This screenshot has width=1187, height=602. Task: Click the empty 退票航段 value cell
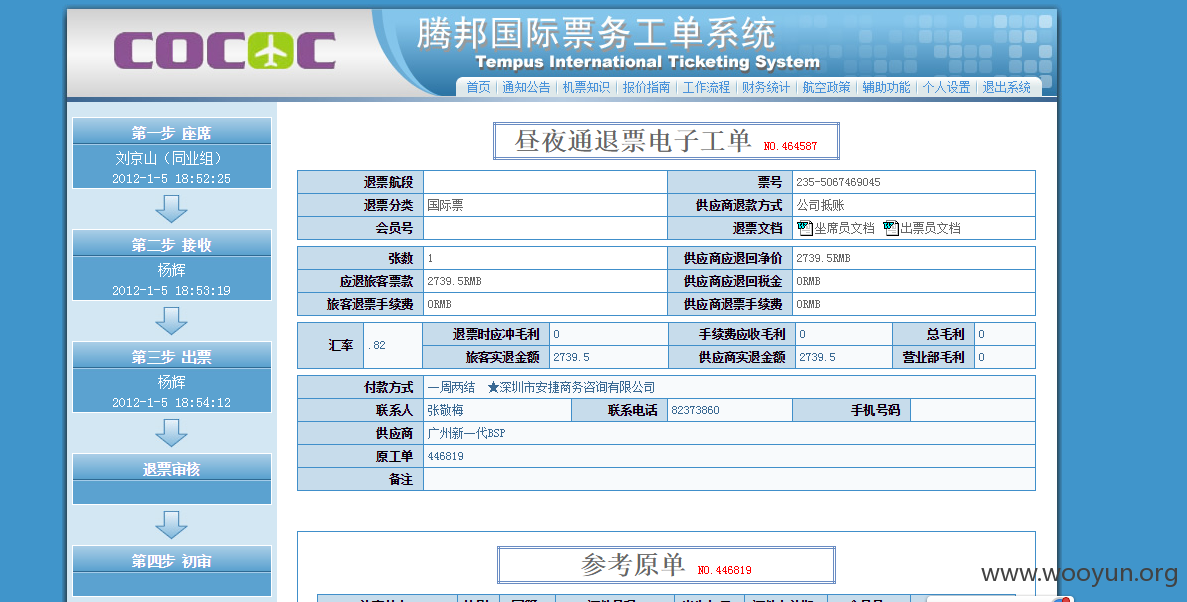pos(545,182)
